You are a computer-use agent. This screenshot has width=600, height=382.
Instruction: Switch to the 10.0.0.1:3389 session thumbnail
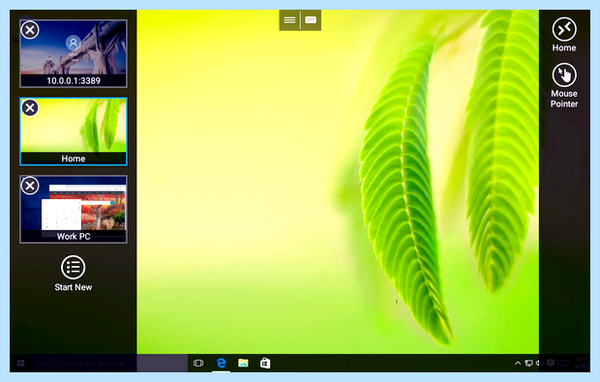pyautogui.click(x=73, y=54)
